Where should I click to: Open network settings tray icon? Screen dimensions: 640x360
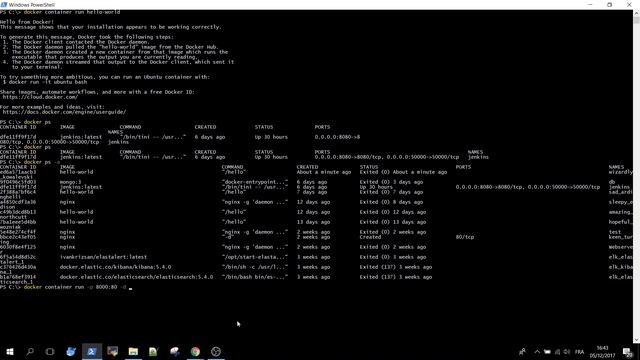coord(558,351)
